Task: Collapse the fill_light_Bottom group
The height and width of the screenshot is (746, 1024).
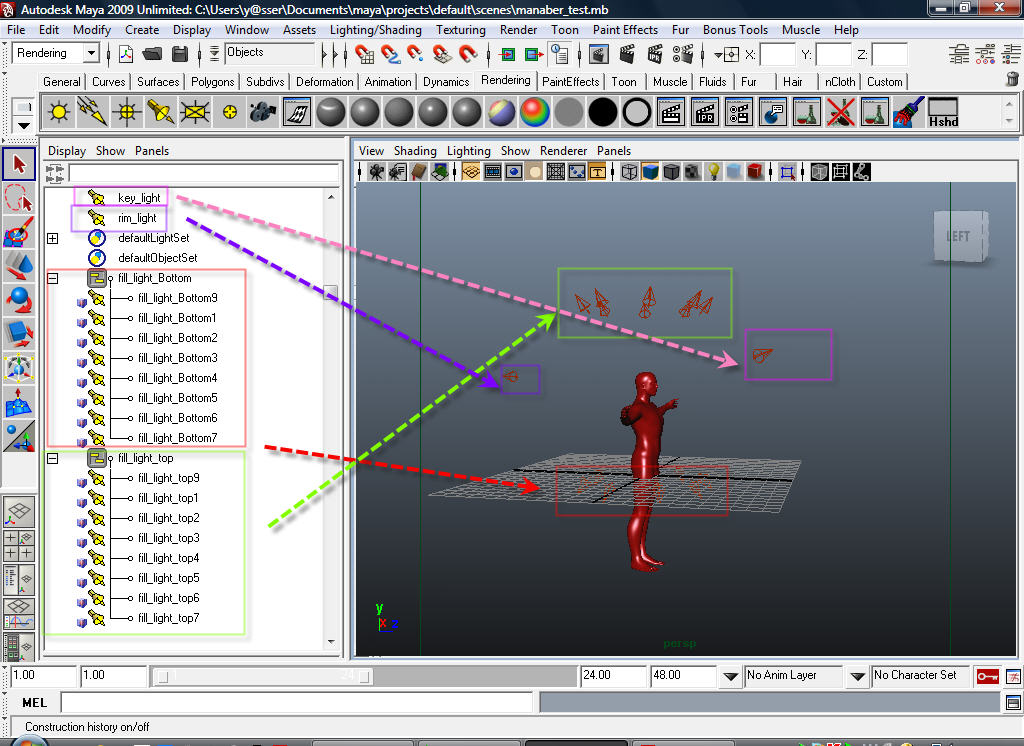Action: pos(53,278)
